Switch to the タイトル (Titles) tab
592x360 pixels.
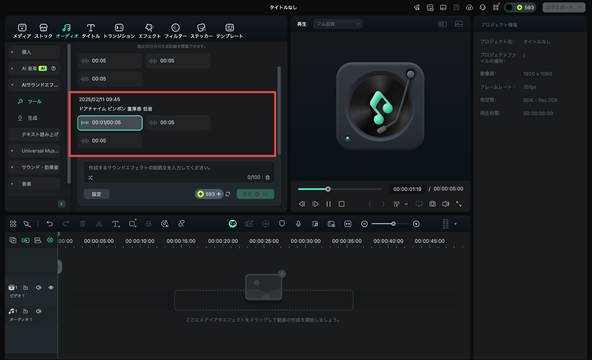(91, 31)
